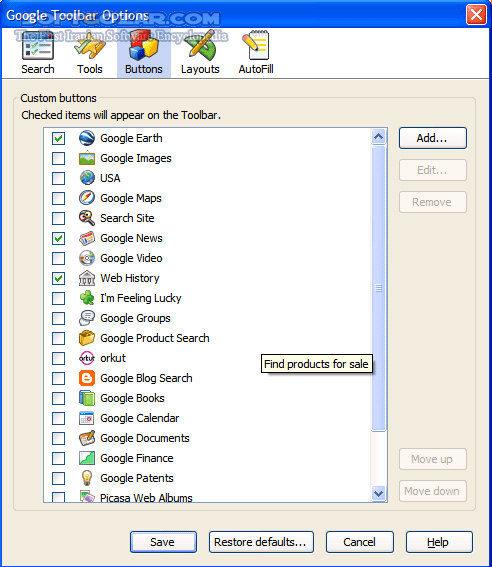The width and height of the screenshot is (492, 567).
Task: Check the Google Product Search checkbox
Action: coord(59,338)
